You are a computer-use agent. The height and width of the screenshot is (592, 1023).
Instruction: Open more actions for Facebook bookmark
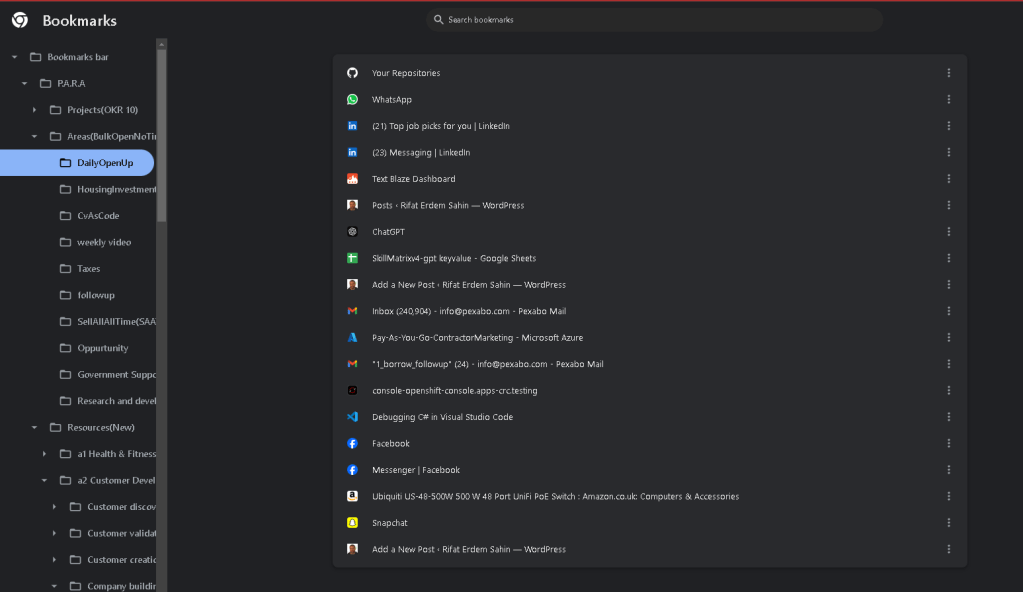click(949, 443)
